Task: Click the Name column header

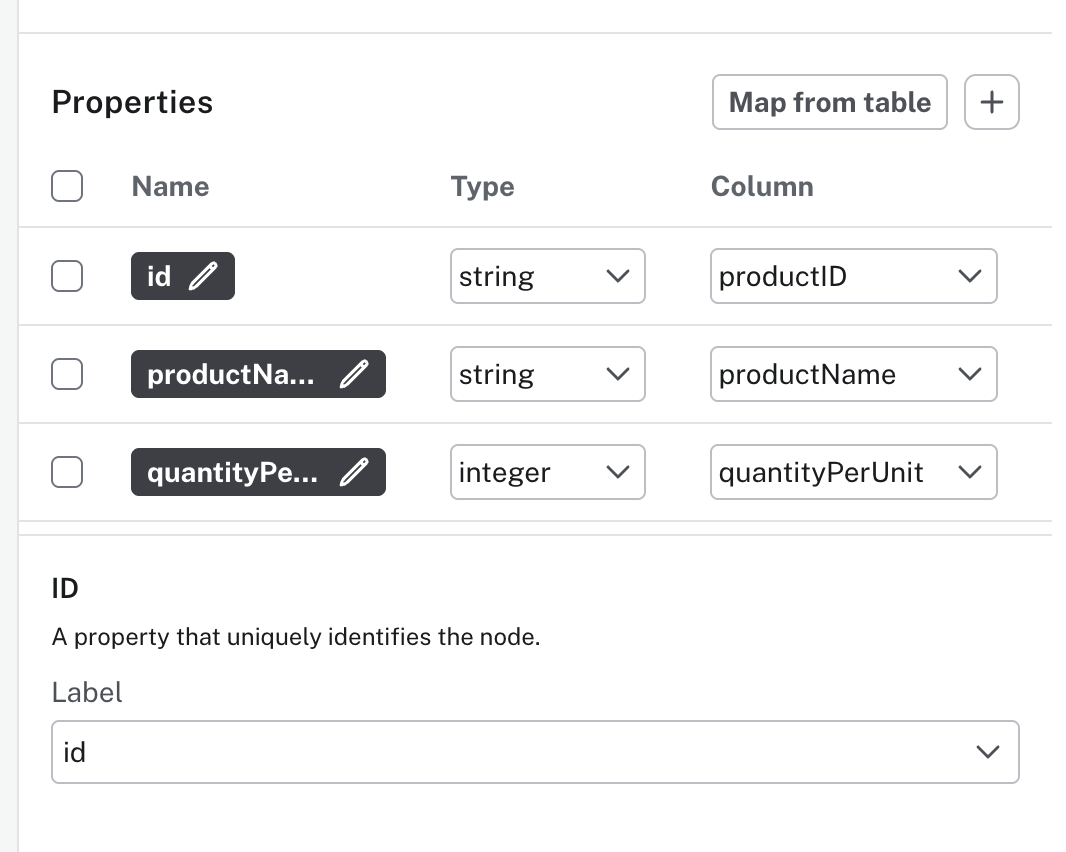Action: [170, 186]
